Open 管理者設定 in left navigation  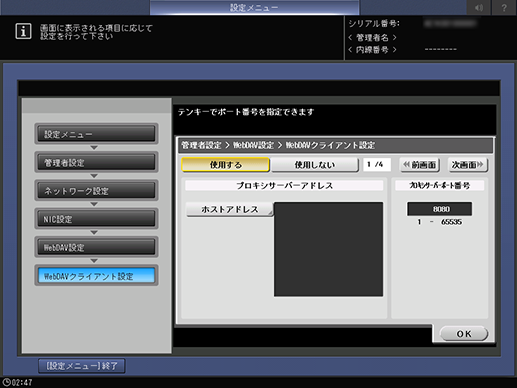96,162
